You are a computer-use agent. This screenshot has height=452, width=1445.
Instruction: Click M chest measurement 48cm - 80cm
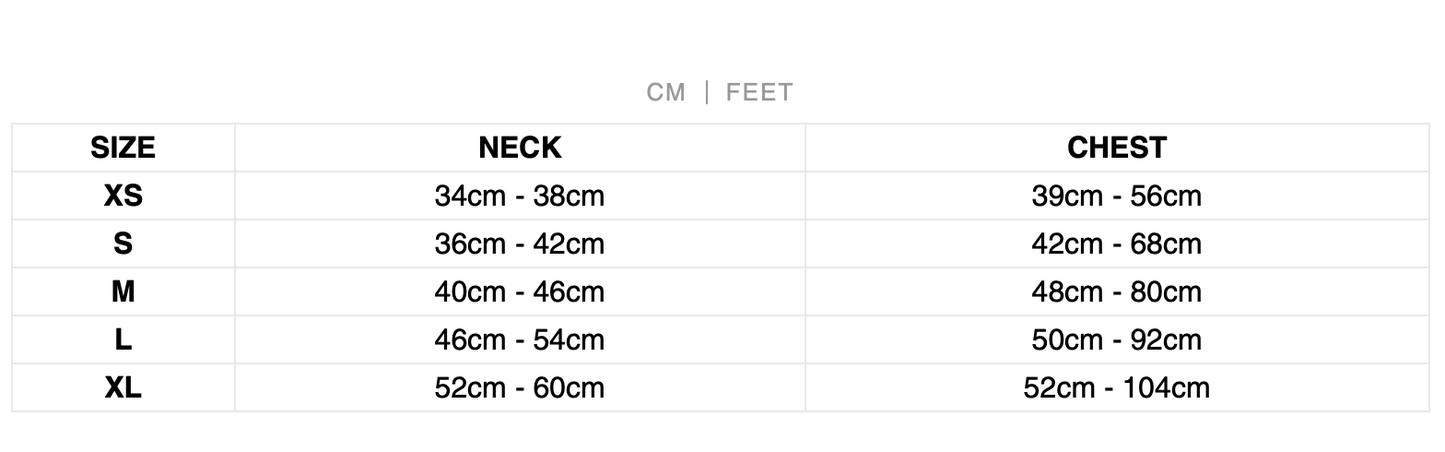1116,292
